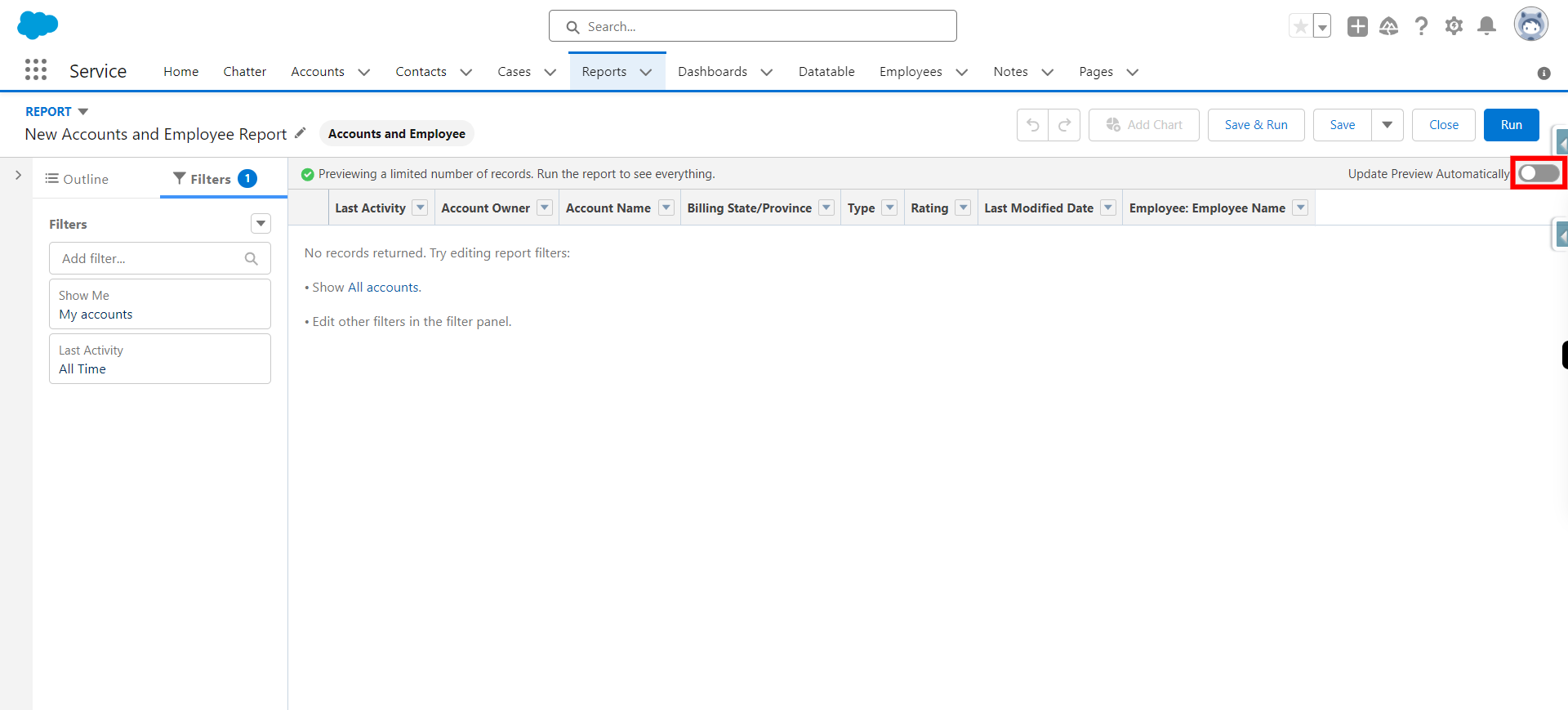Open Employee Name column dropdown
Image resolution: width=1568 pixels, height=710 pixels.
click(1301, 208)
